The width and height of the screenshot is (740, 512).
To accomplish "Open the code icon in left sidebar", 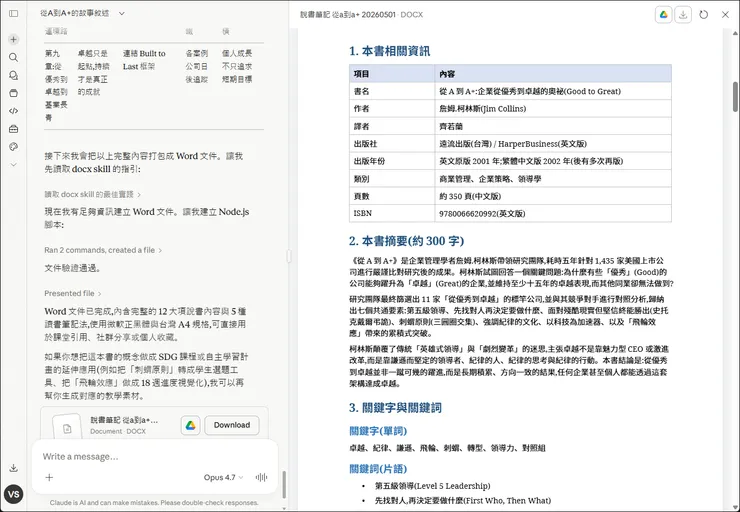I will [14, 111].
